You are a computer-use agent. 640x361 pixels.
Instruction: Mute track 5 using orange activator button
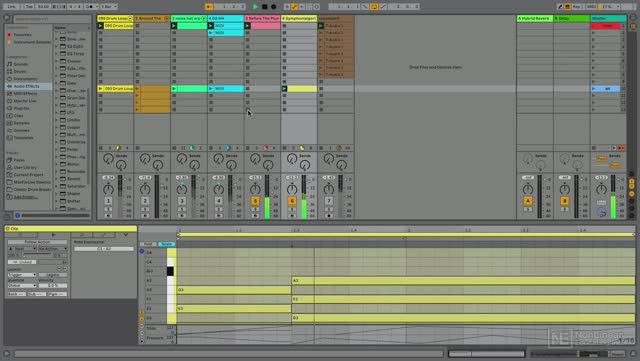tap(256, 201)
